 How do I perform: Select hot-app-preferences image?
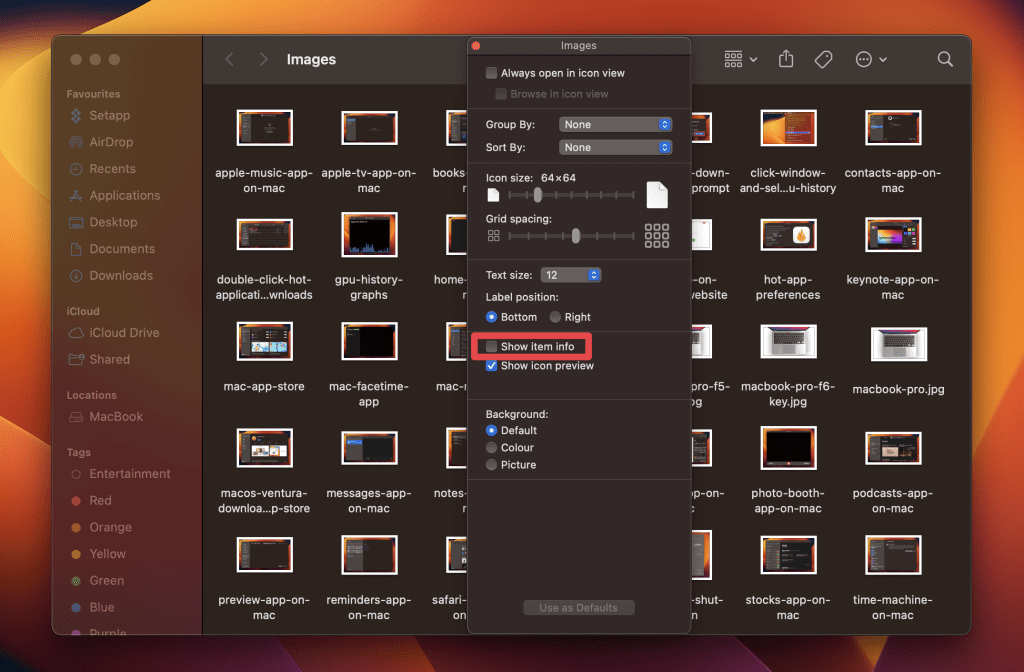coord(788,234)
